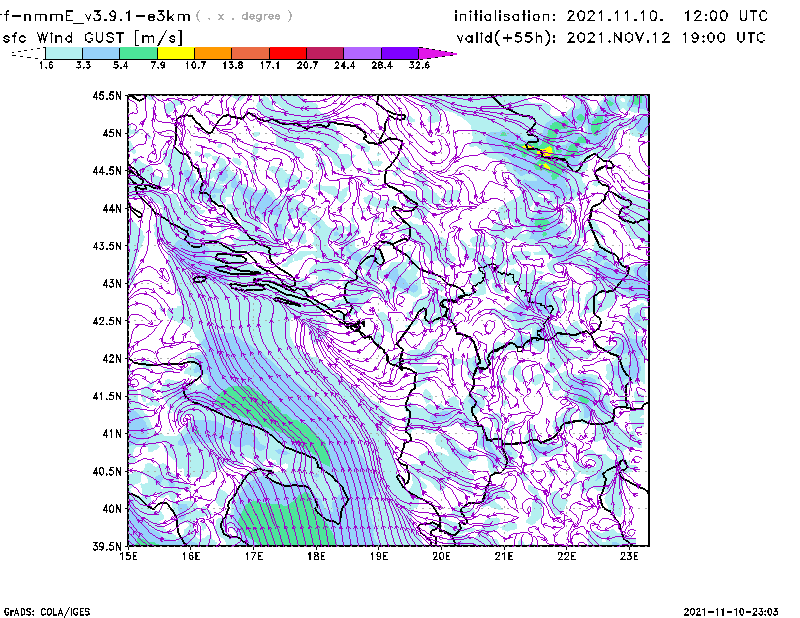
Task: Click the 'valid(+55h):' label
Action: coord(507,38)
